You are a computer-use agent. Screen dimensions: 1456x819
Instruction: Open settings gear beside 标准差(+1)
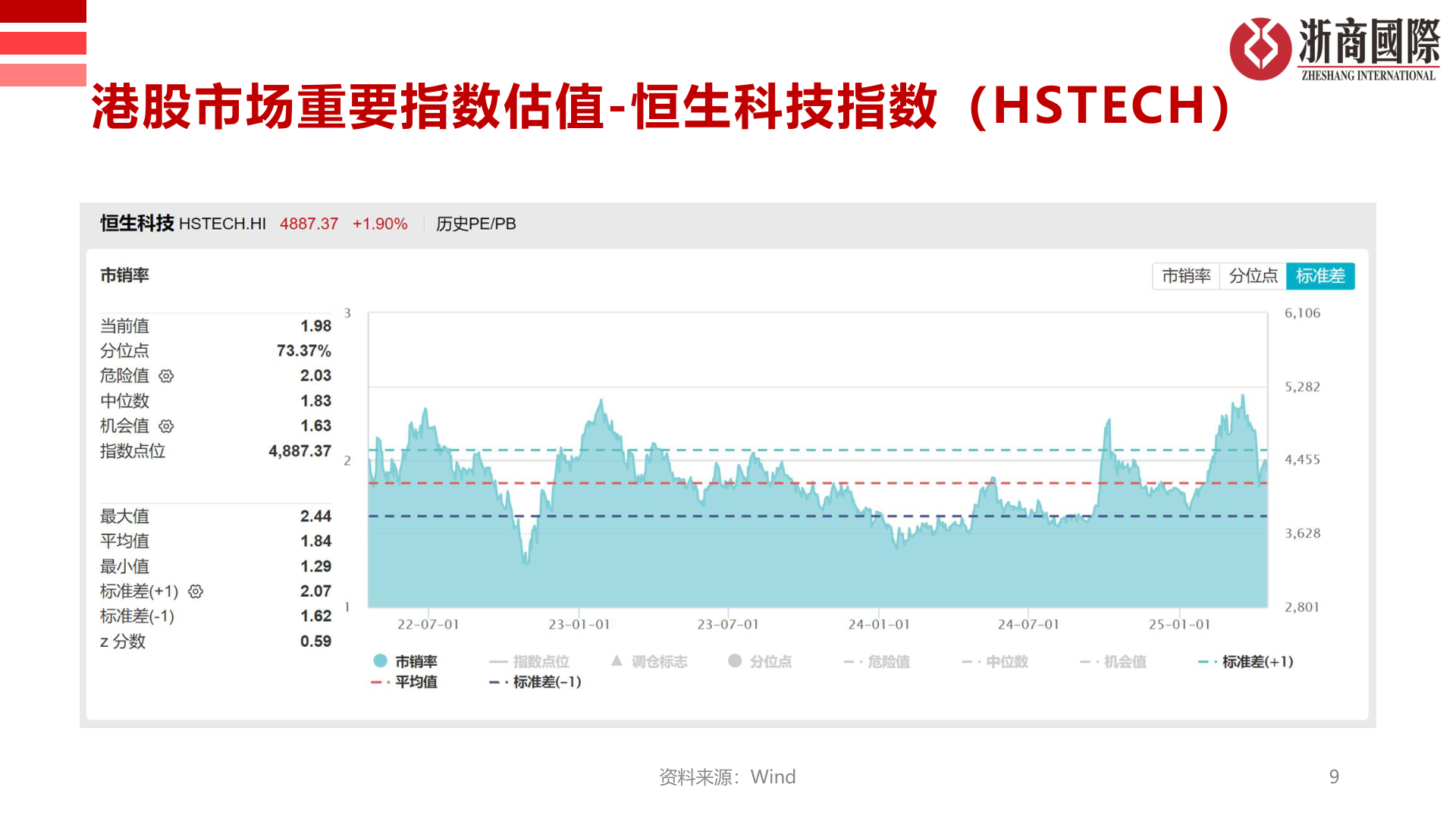[196, 591]
